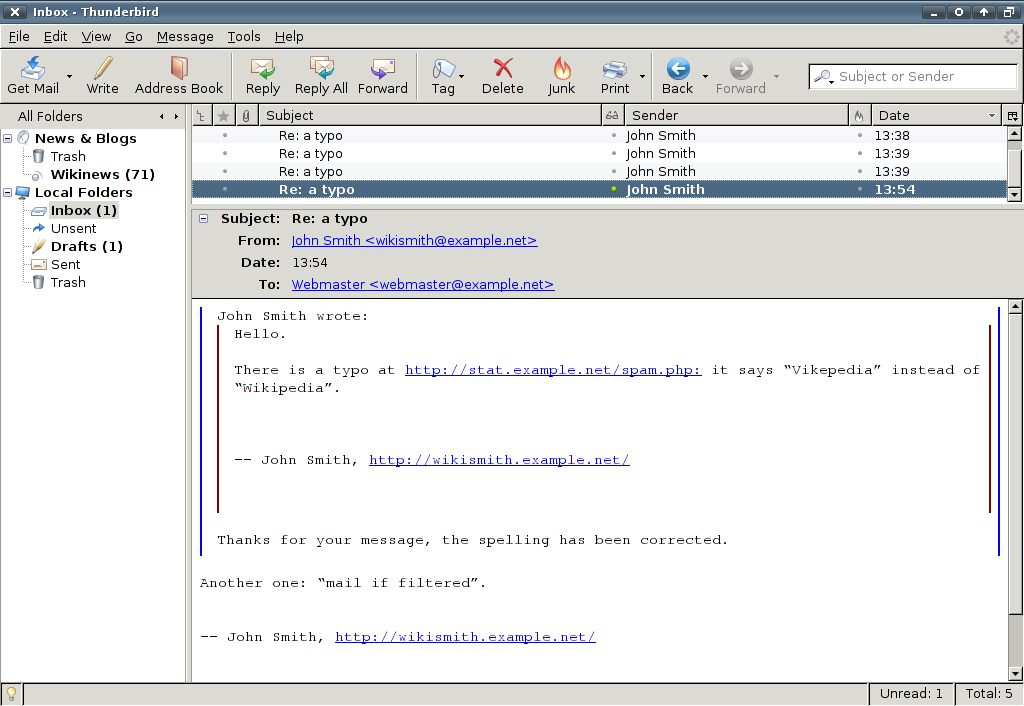Collapse the Local Folders tree
Viewport: 1024px width, 706px height.
8,192
